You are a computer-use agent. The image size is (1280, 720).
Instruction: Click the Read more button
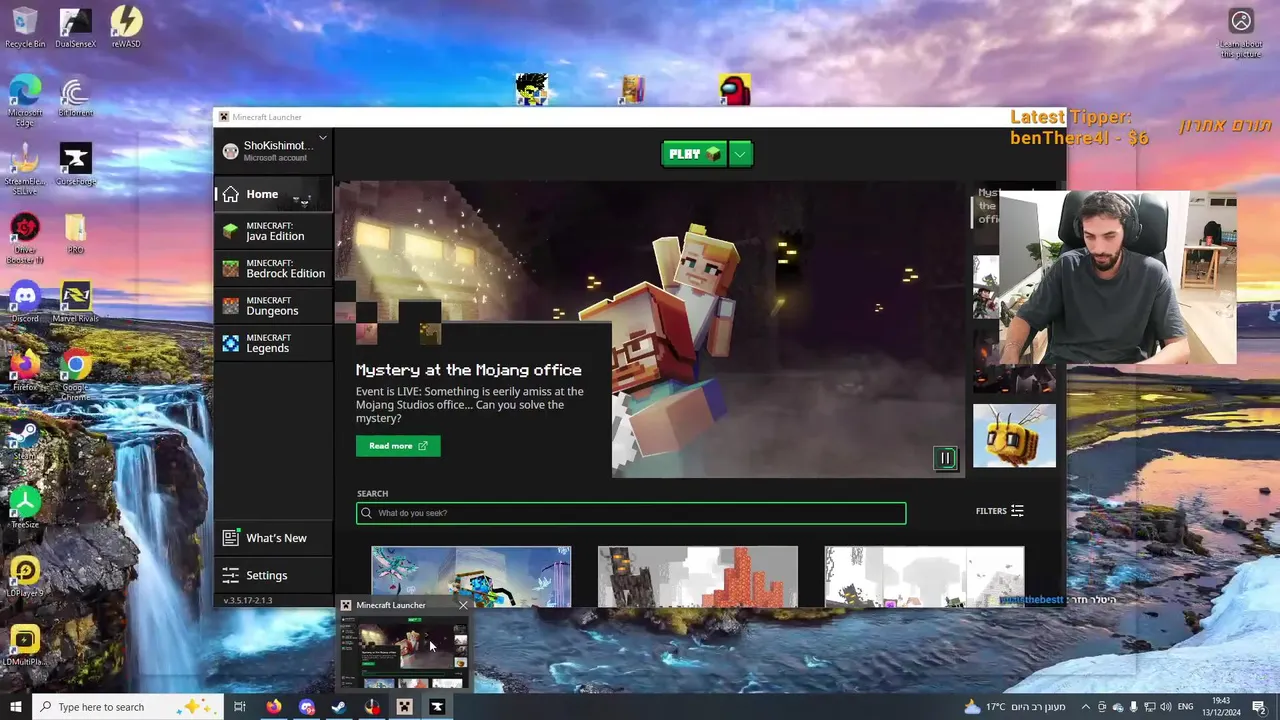coord(398,446)
